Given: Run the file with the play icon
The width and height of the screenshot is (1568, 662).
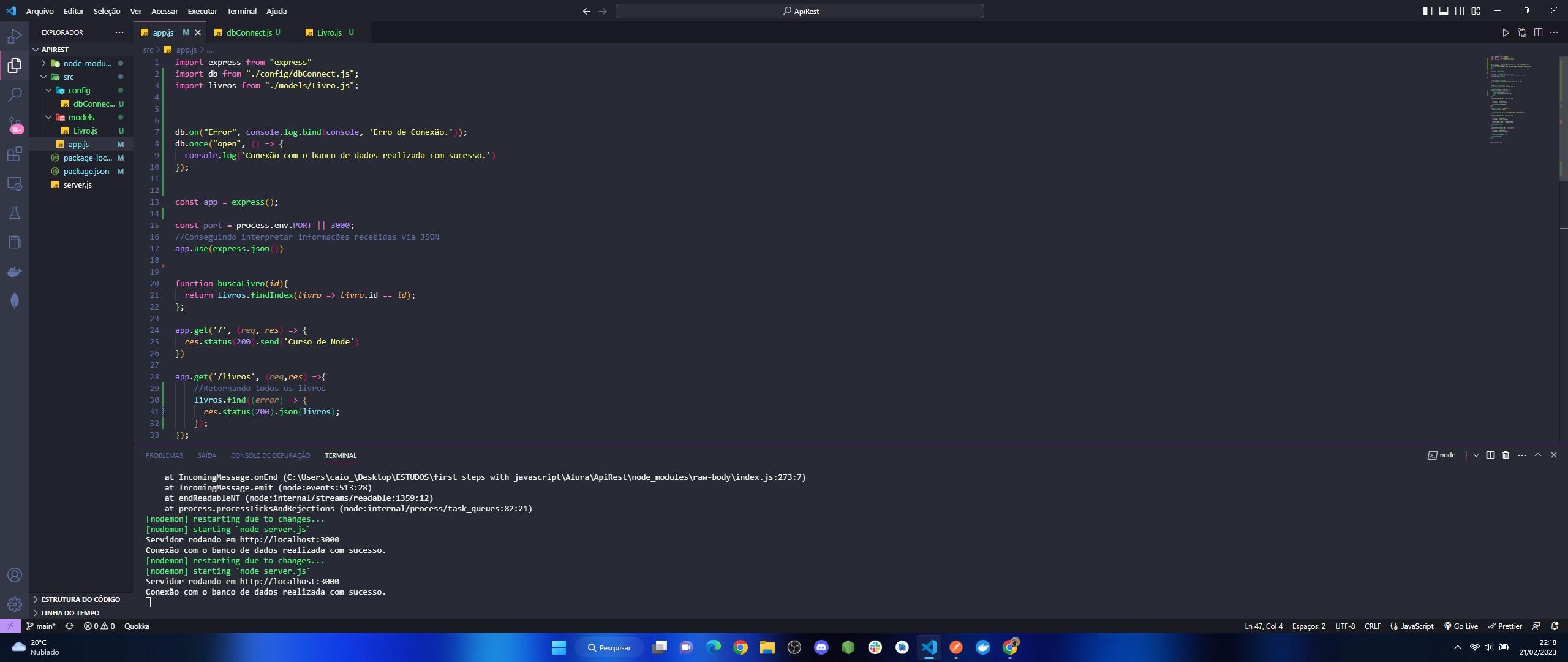Looking at the screenshot, I should pyautogui.click(x=1506, y=32).
